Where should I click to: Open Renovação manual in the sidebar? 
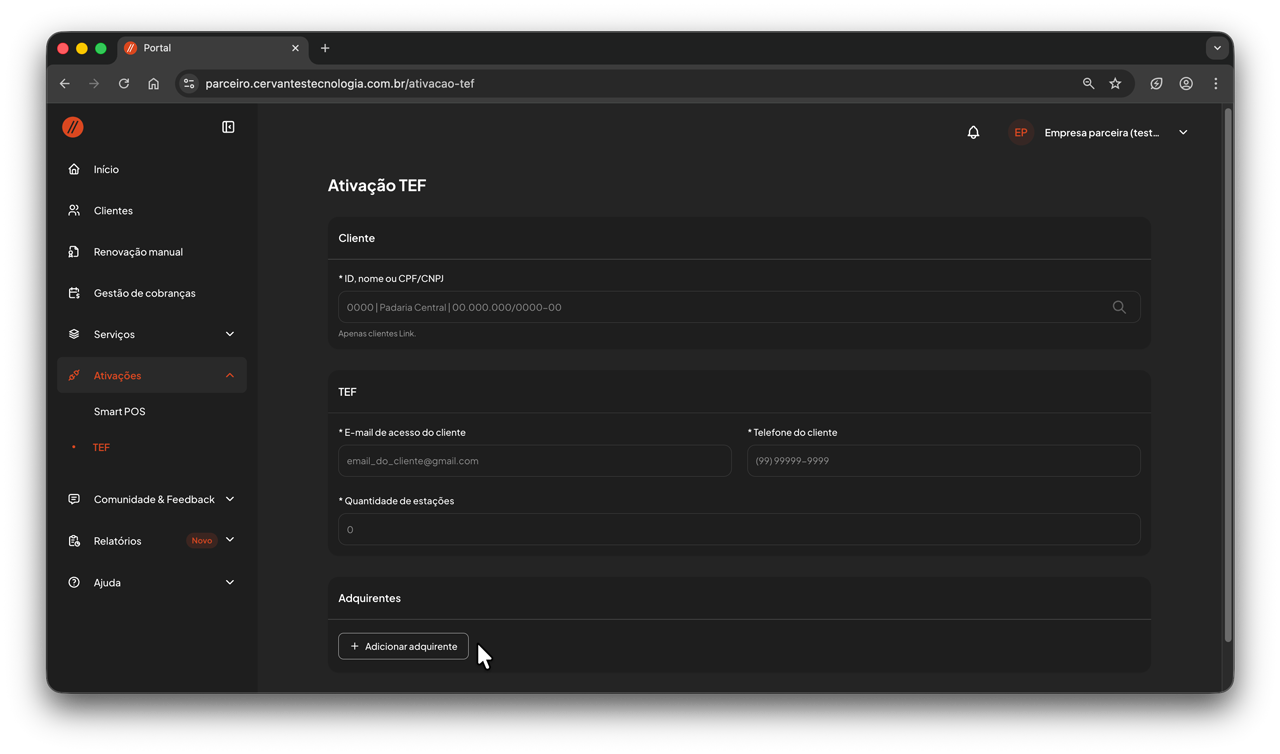point(138,252)
